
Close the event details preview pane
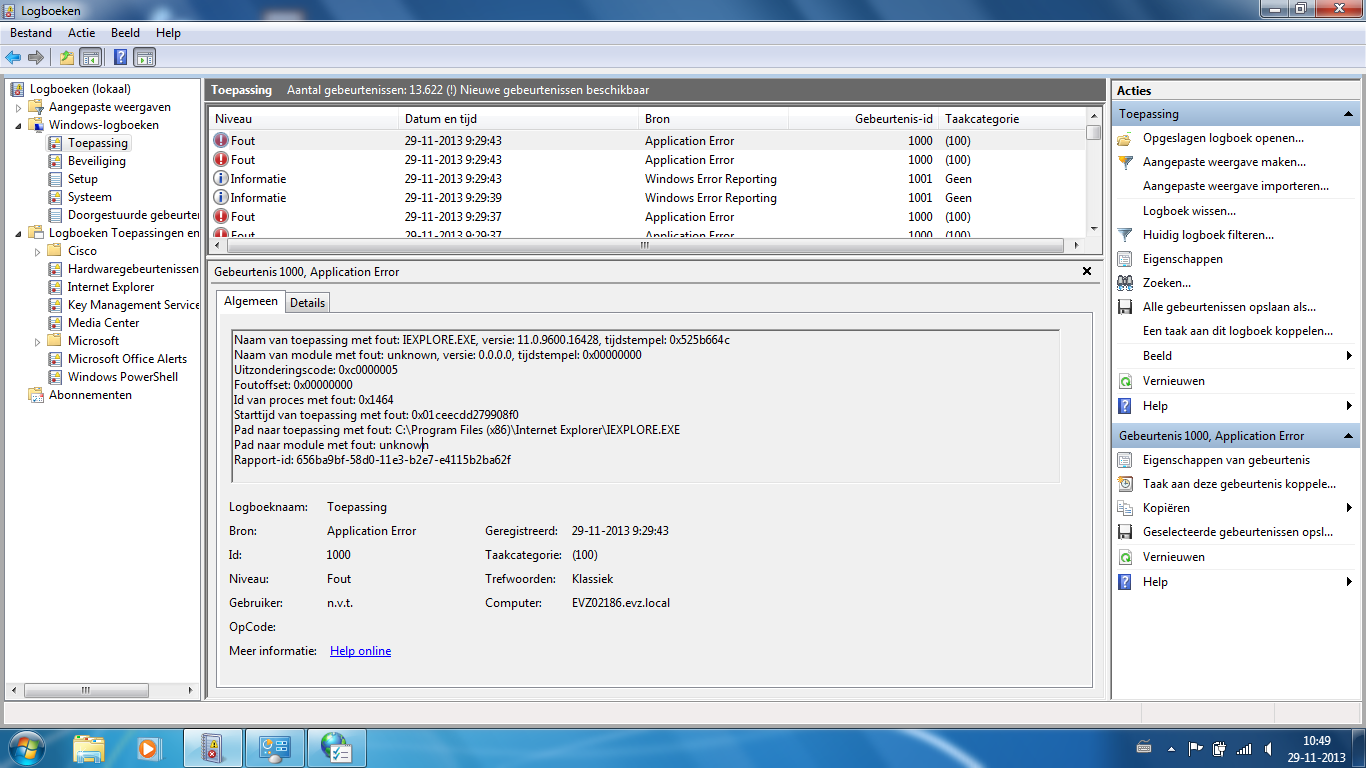click(x=1087, y=271)
